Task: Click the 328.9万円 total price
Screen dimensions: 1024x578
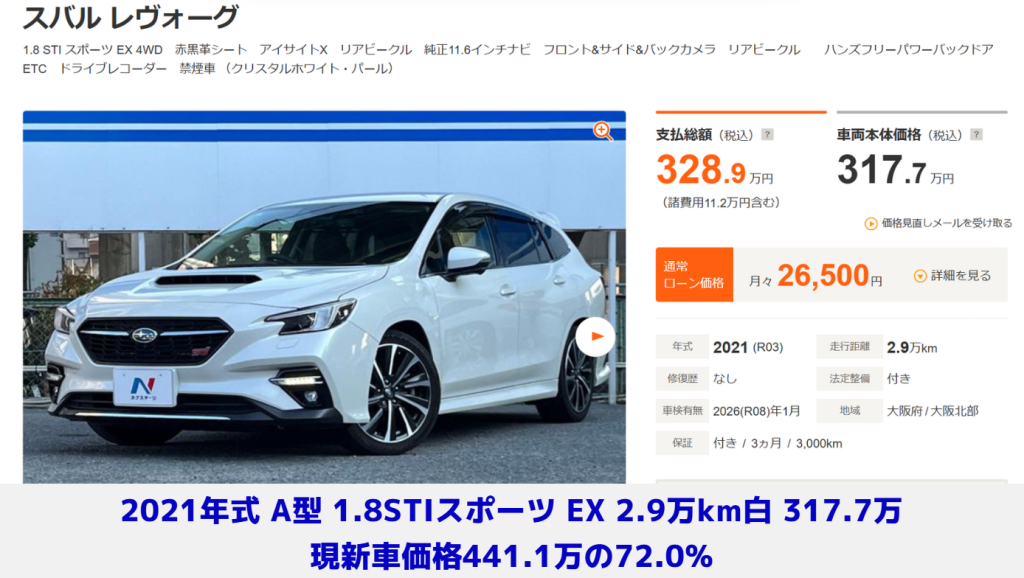Action: (715, 170)
